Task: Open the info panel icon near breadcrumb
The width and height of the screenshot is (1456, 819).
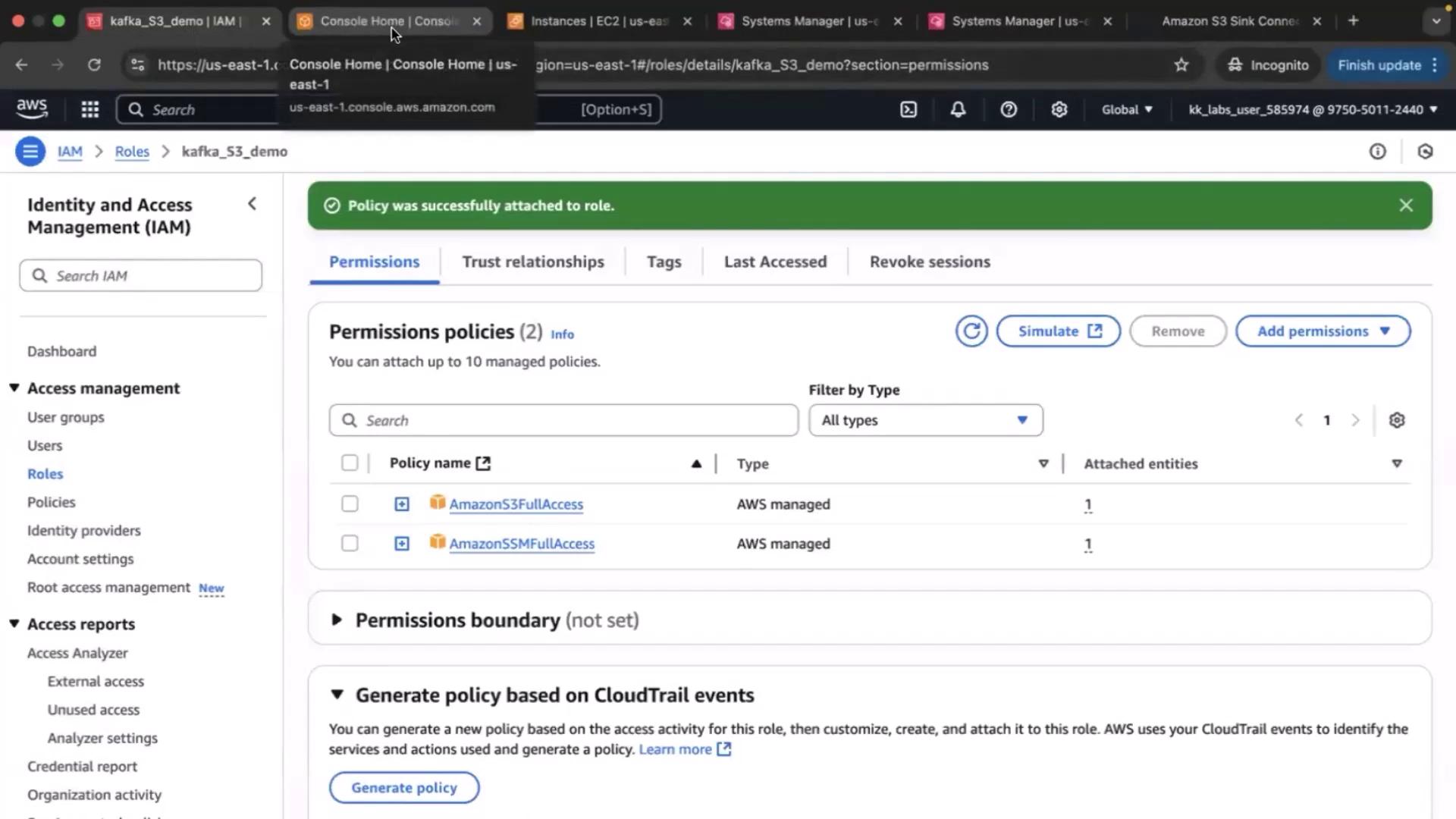Action: (x=1378, y=152)
